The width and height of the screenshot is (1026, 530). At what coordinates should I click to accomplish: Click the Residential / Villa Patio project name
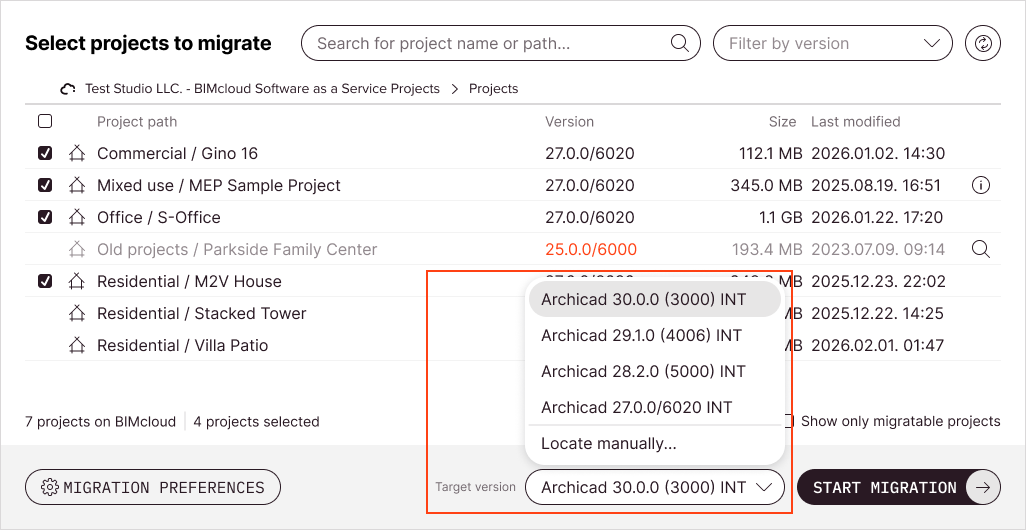[183, 345]
